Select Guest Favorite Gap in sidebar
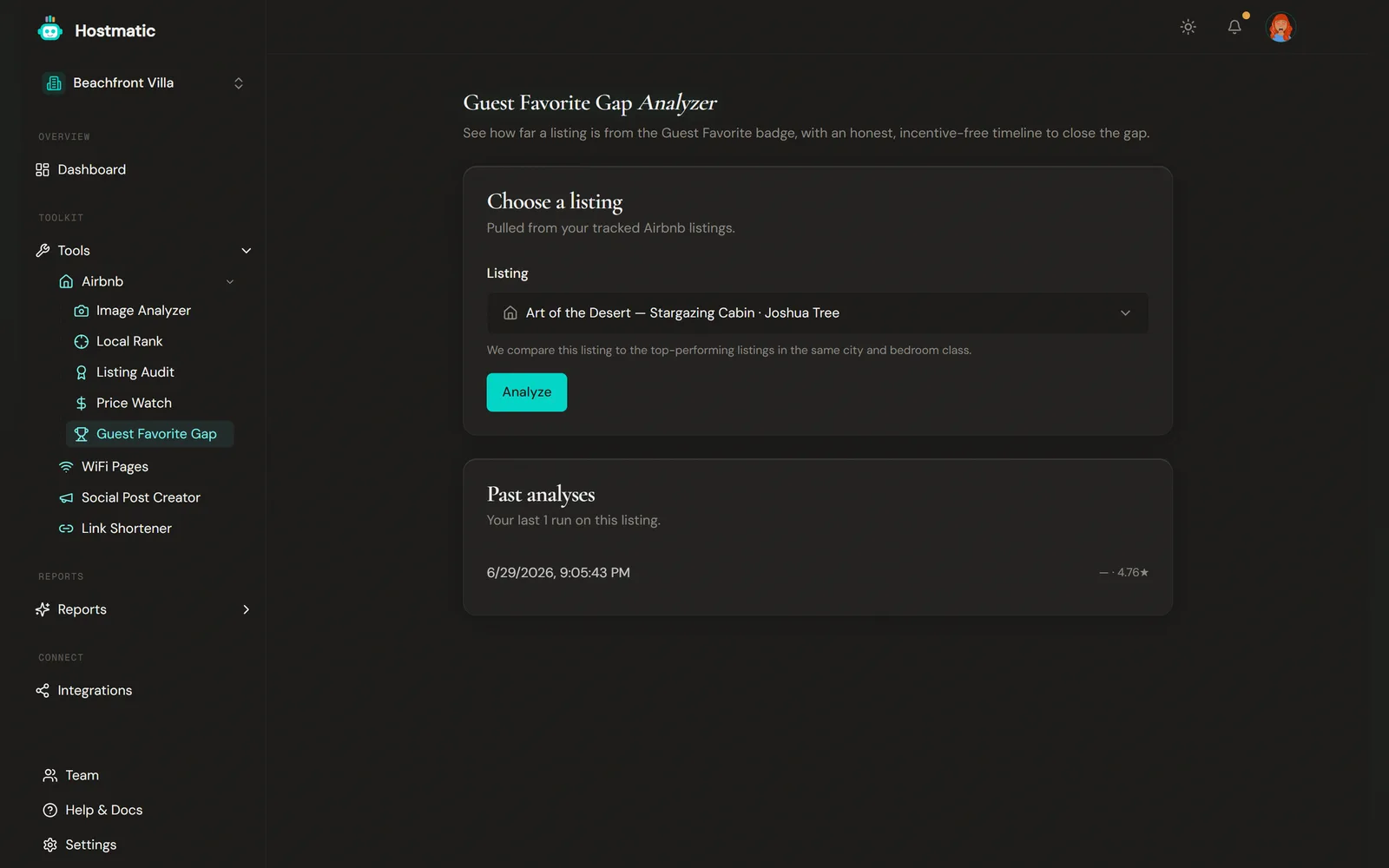This screenshot has width=1389, height=868. pyautogui.click(x=150, y=434)
